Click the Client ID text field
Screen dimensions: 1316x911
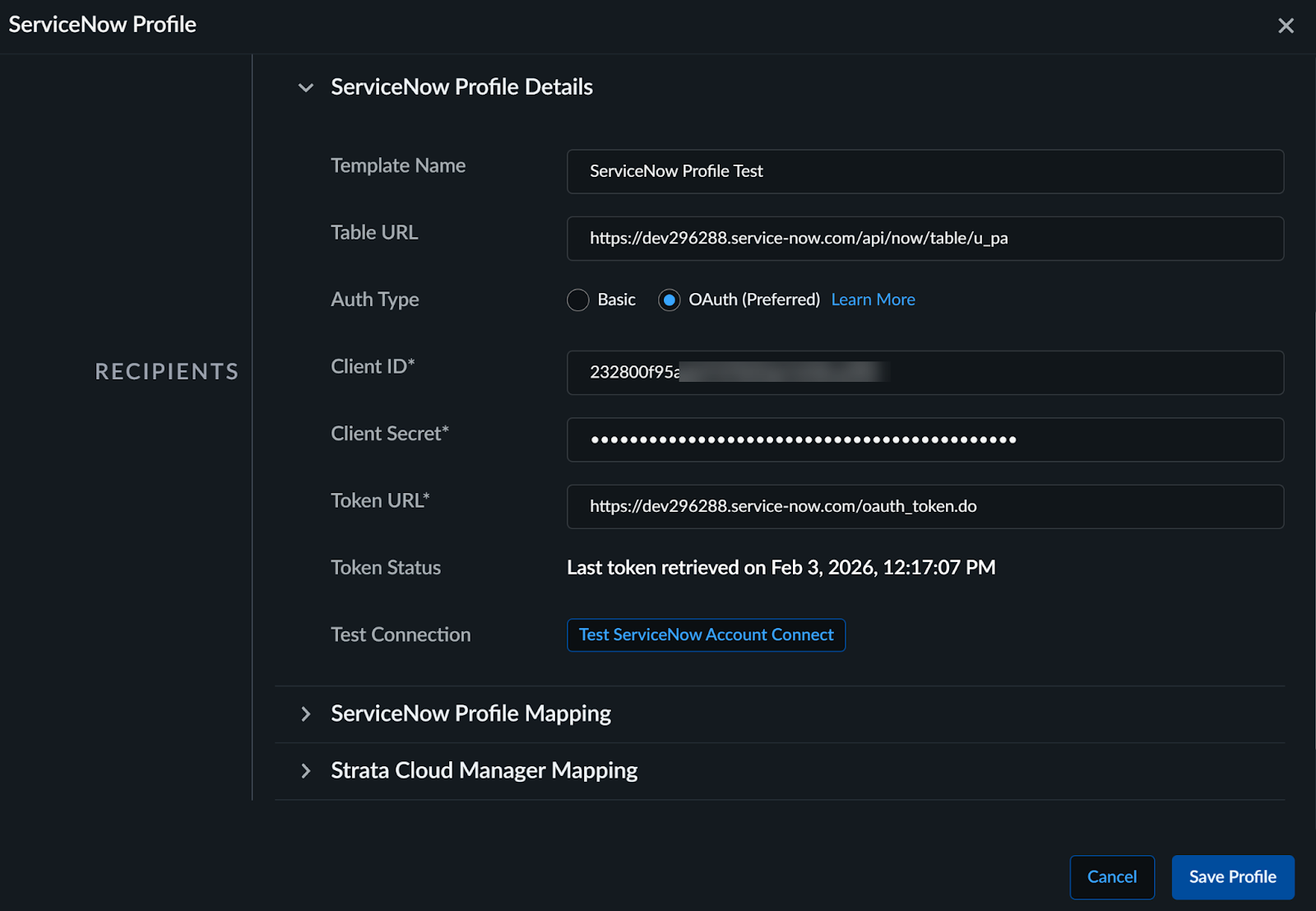924,373
